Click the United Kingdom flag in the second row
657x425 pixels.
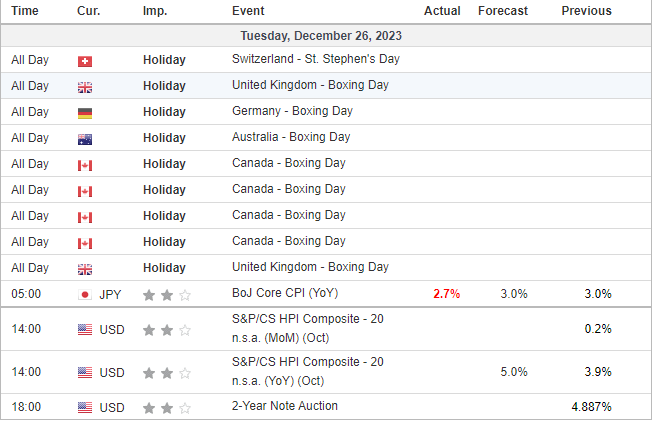click(85, 86)
